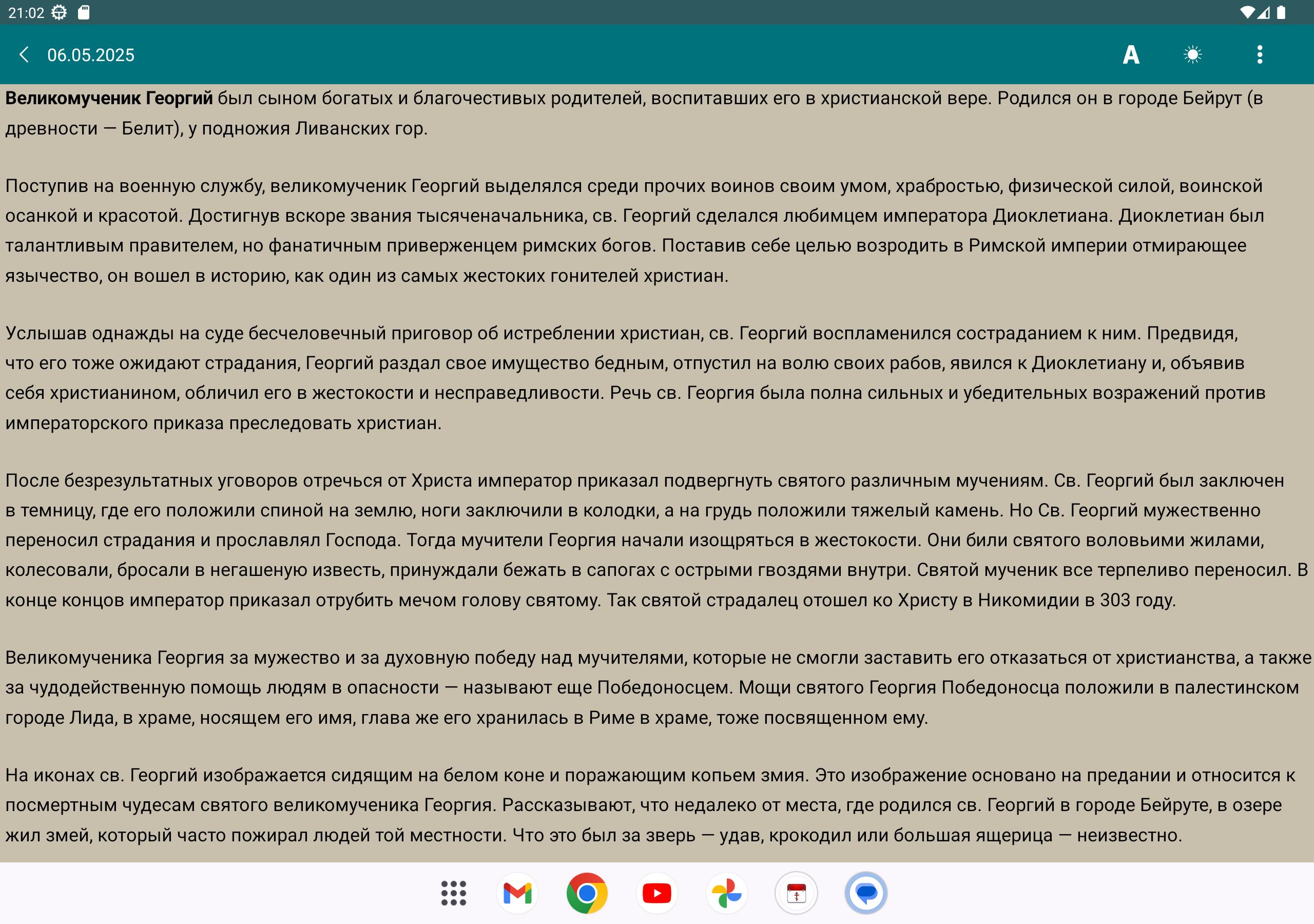Open Google Photos from taskbar
This screenshot has width=1314, height=924.
(726, 893)
